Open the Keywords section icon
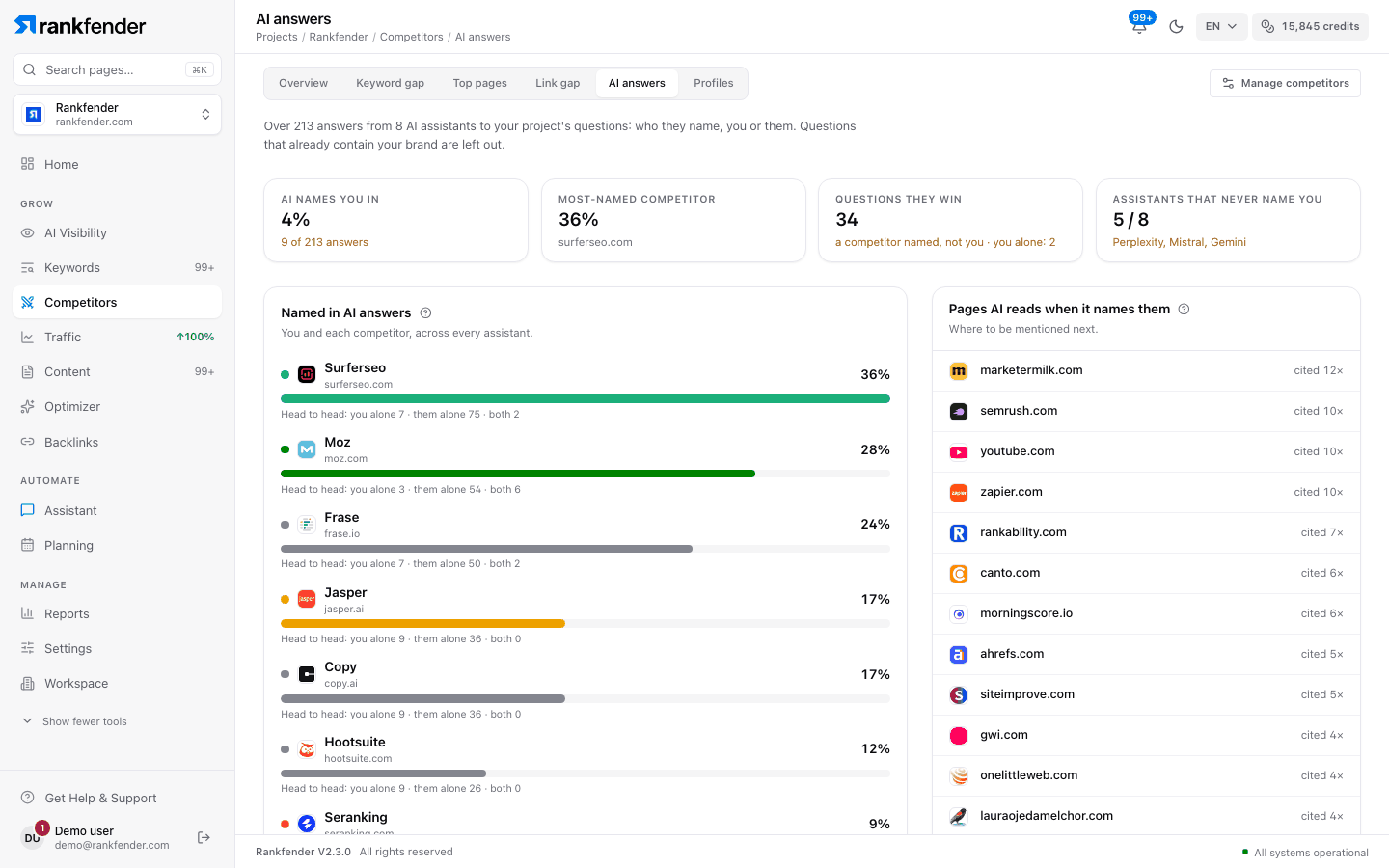Viewport: 1389px width, 868px height. tap(27, 268)
